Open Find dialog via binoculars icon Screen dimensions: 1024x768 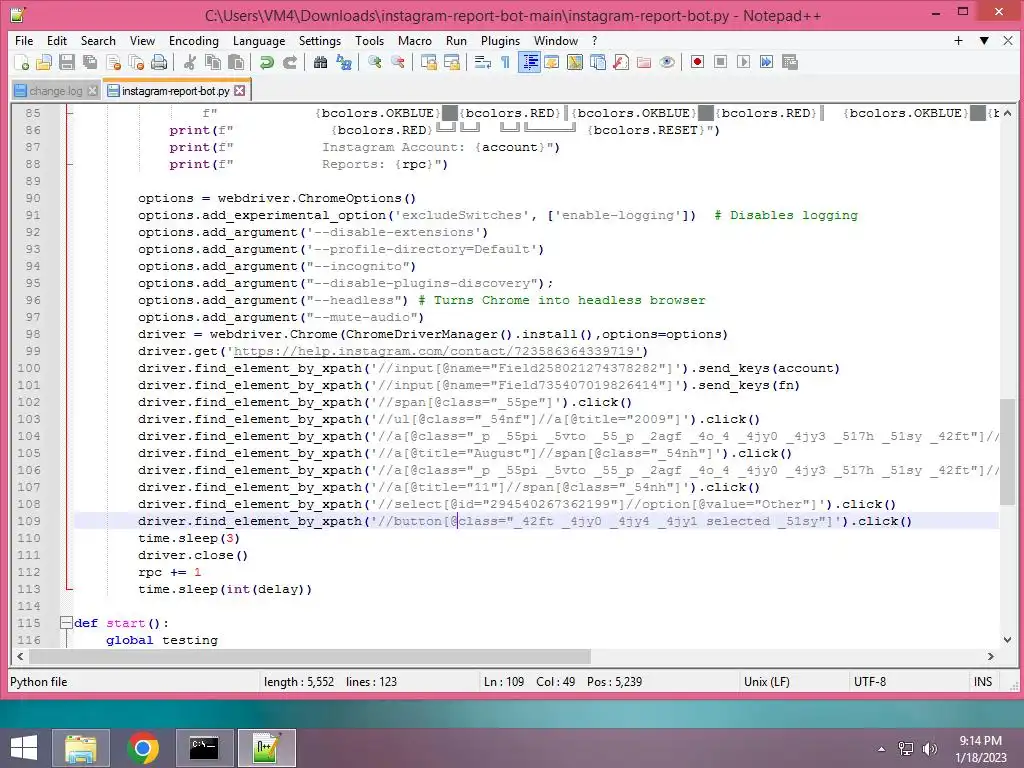[320, 62]
